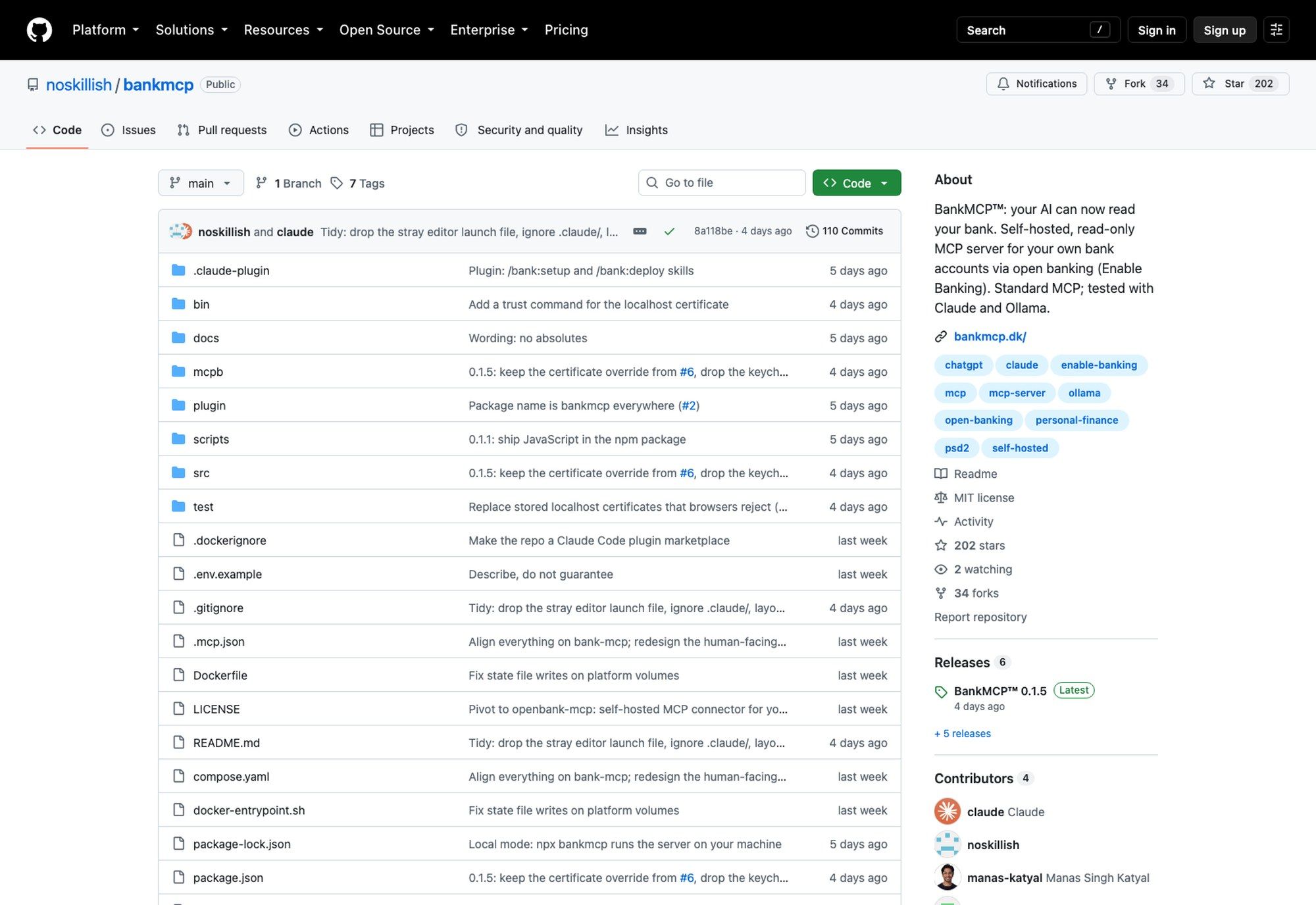Image resolution: width=1316 pixels, height=905 pixels.
Task: Expand the Enterprise menu
Action: point(489,30)
